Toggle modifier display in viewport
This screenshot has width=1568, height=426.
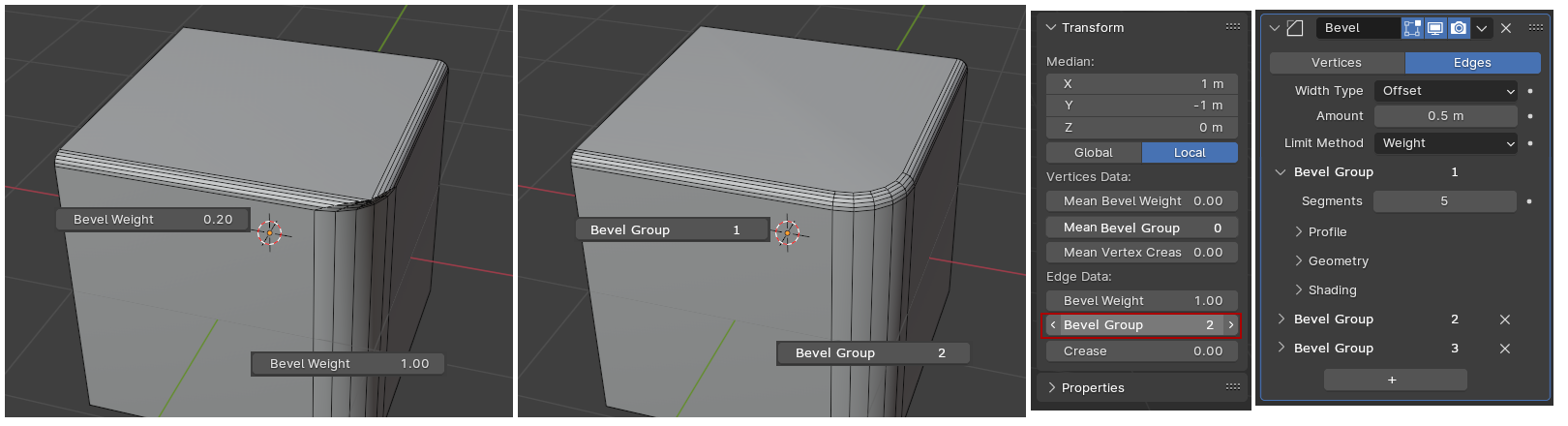point(1435,28)
